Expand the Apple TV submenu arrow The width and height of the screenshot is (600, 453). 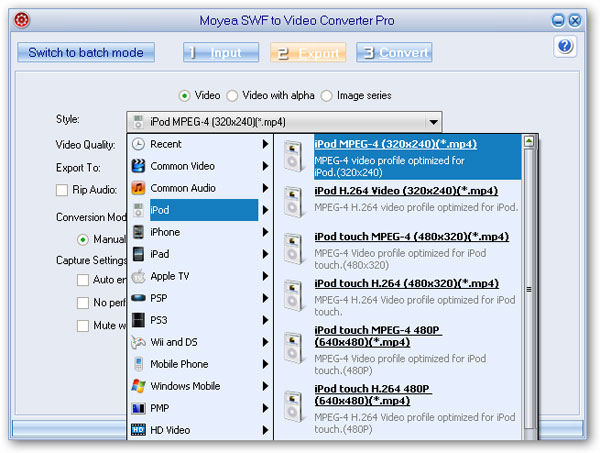point(265,276)
